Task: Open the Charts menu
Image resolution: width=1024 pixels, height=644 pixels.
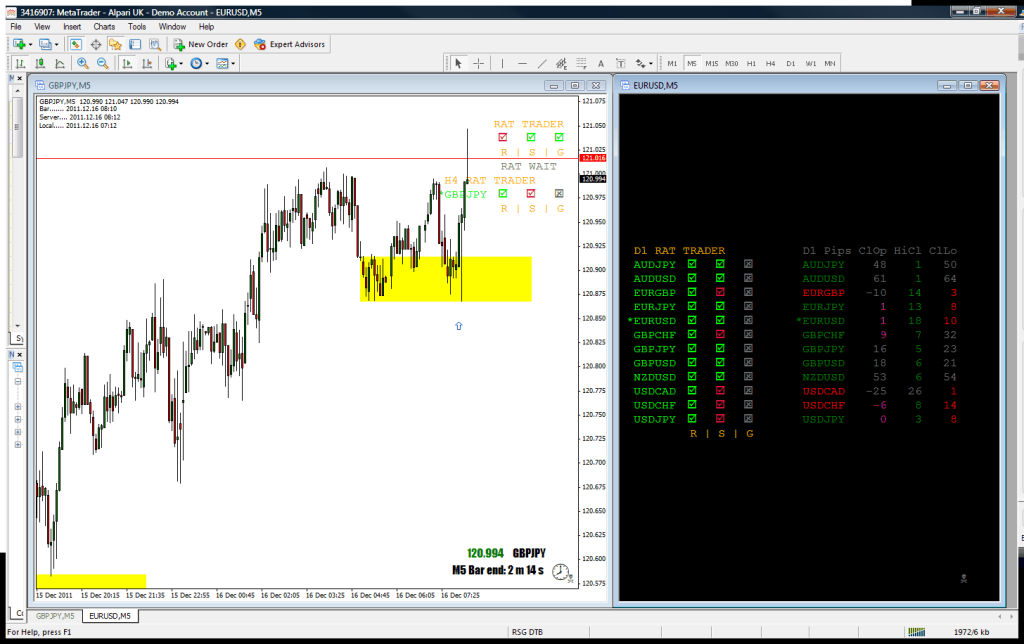Action: [x=104, y=27]
